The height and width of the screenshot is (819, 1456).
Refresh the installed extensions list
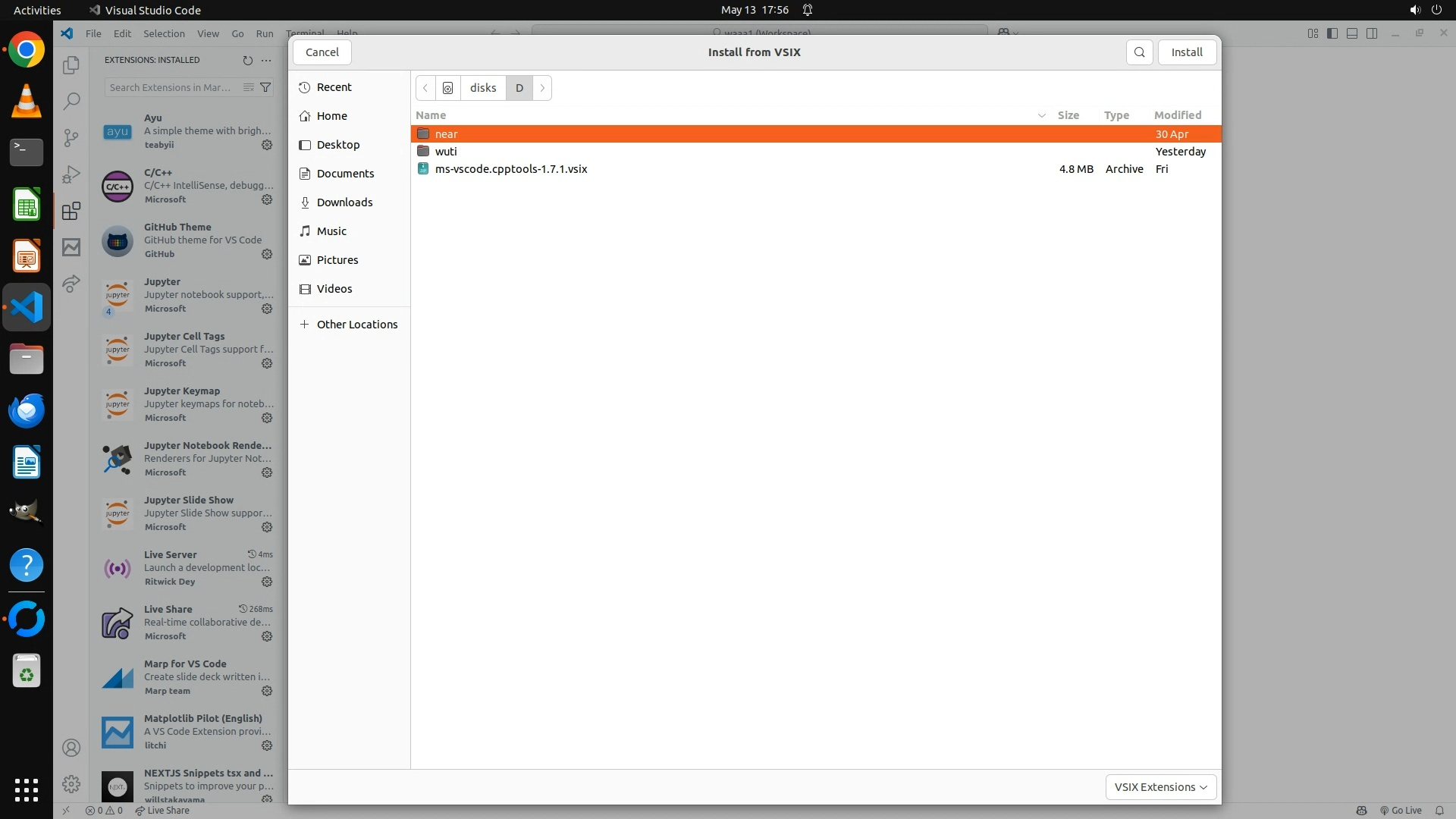[x=247, y=60]
